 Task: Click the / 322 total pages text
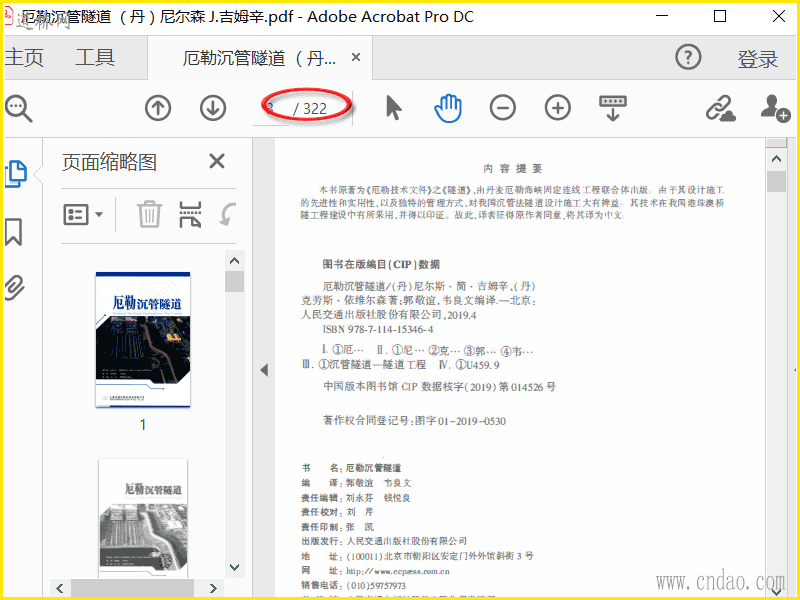tap(310, 109)
